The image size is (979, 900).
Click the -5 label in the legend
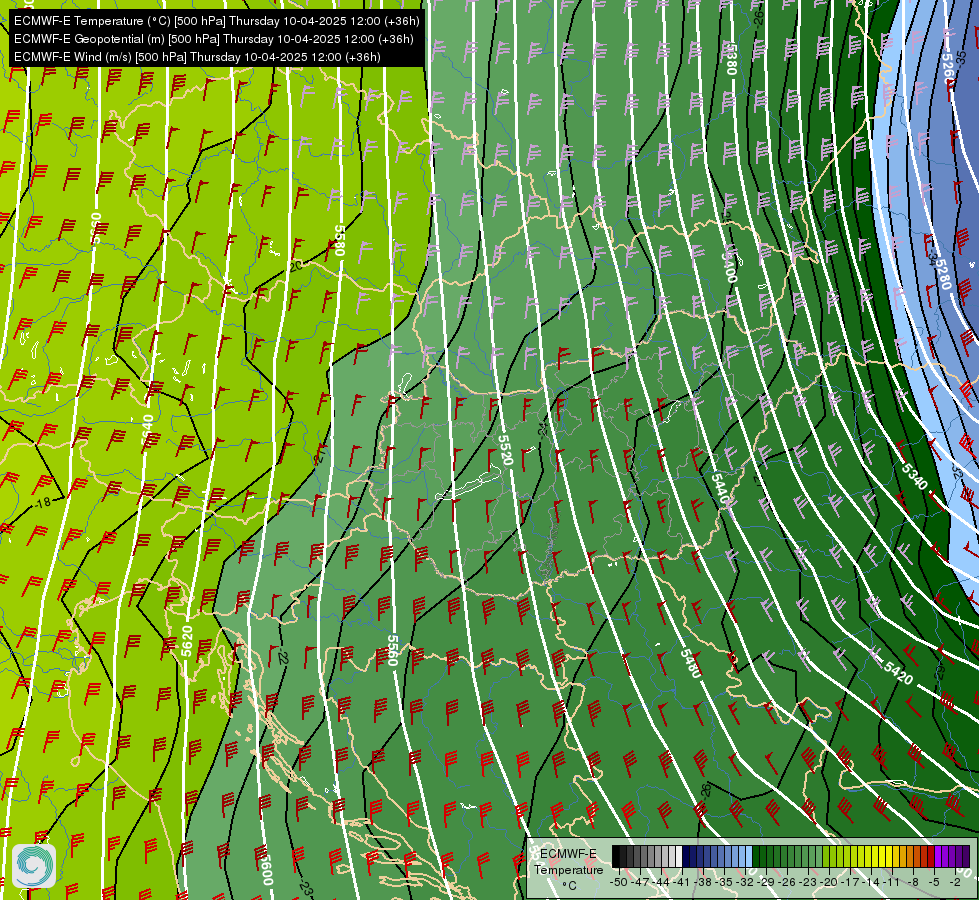933,882
